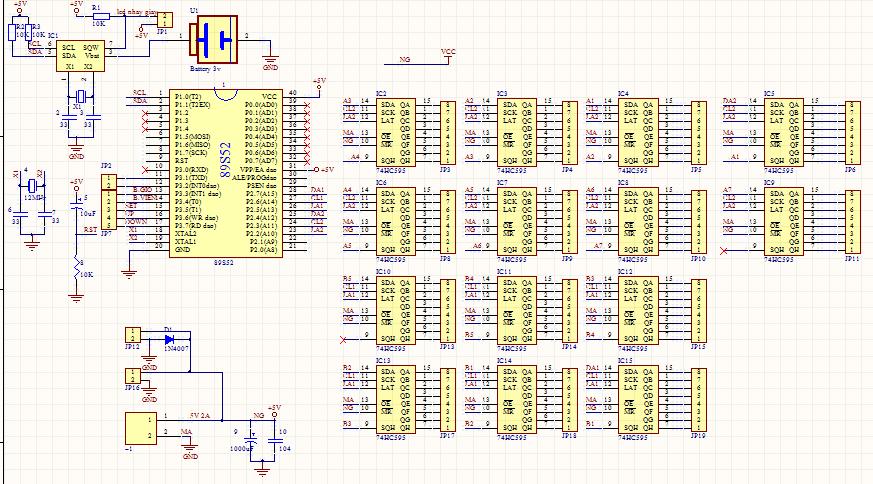Viewport: 873px width, 484px height.
Task: Select the JP7 five-pin header
Action: tap(109, 209)
